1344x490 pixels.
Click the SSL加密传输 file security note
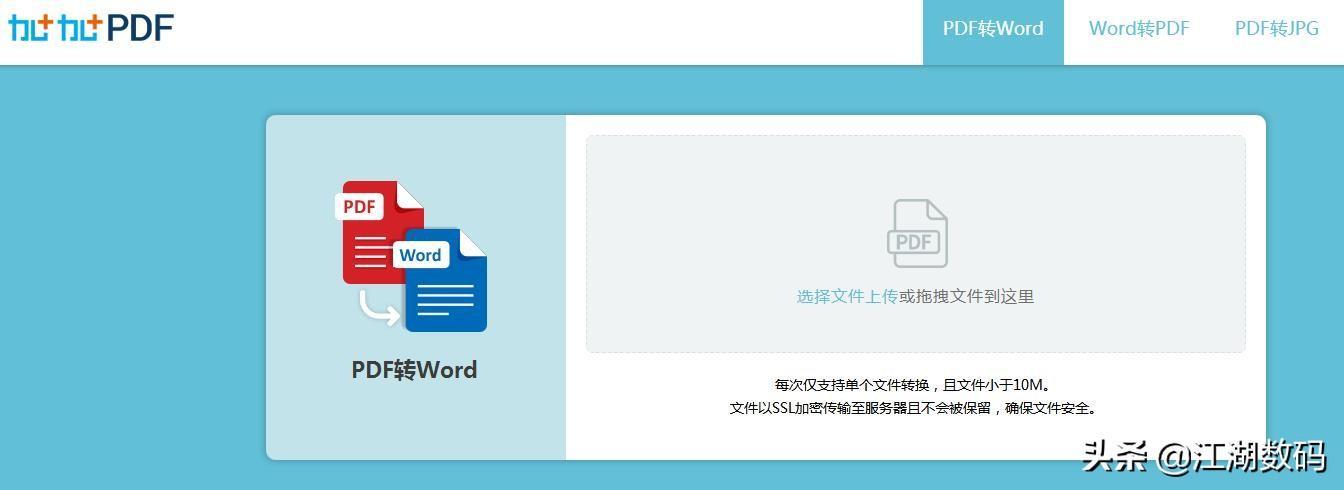click(x=913, y=408)
